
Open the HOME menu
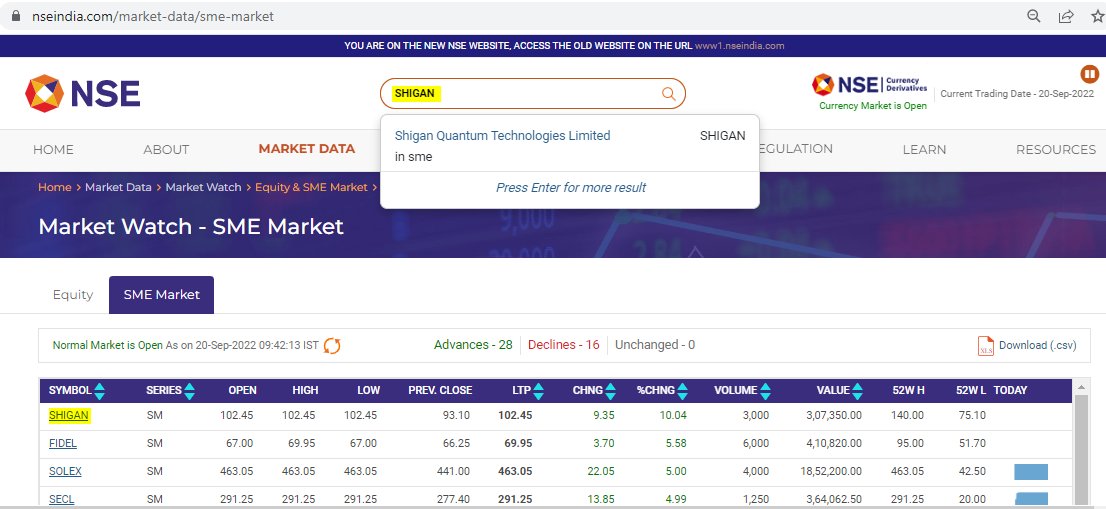click(x=53, y=149)
